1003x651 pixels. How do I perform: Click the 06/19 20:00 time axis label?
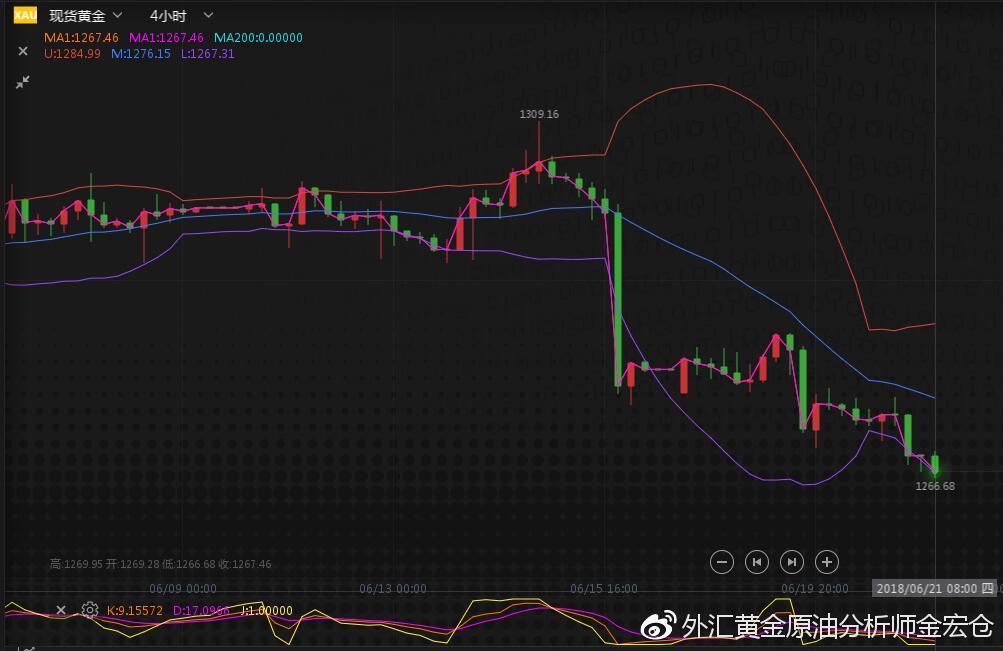coord(815,588)
